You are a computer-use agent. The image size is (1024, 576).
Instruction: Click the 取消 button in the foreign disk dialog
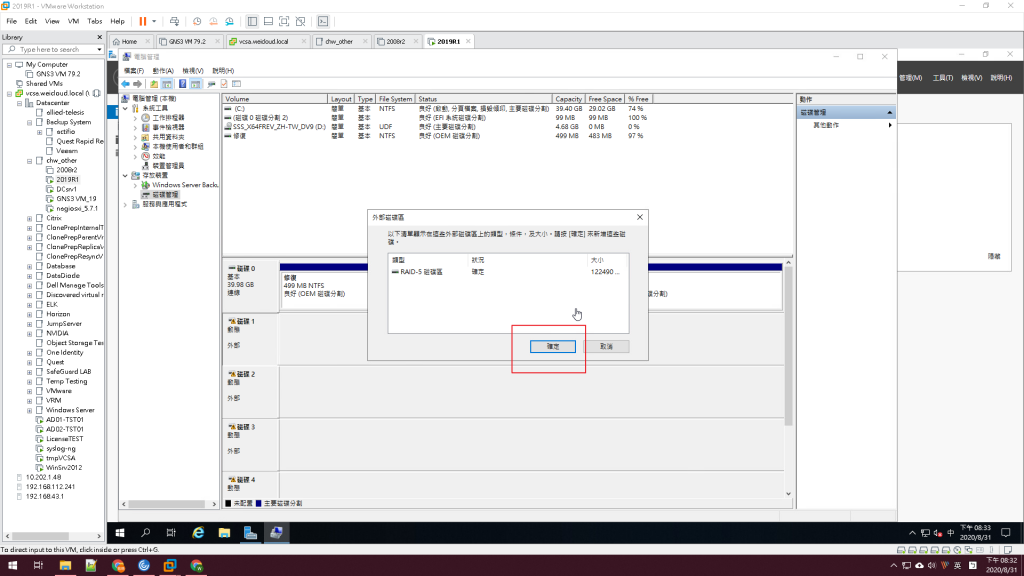pos(606,346)
